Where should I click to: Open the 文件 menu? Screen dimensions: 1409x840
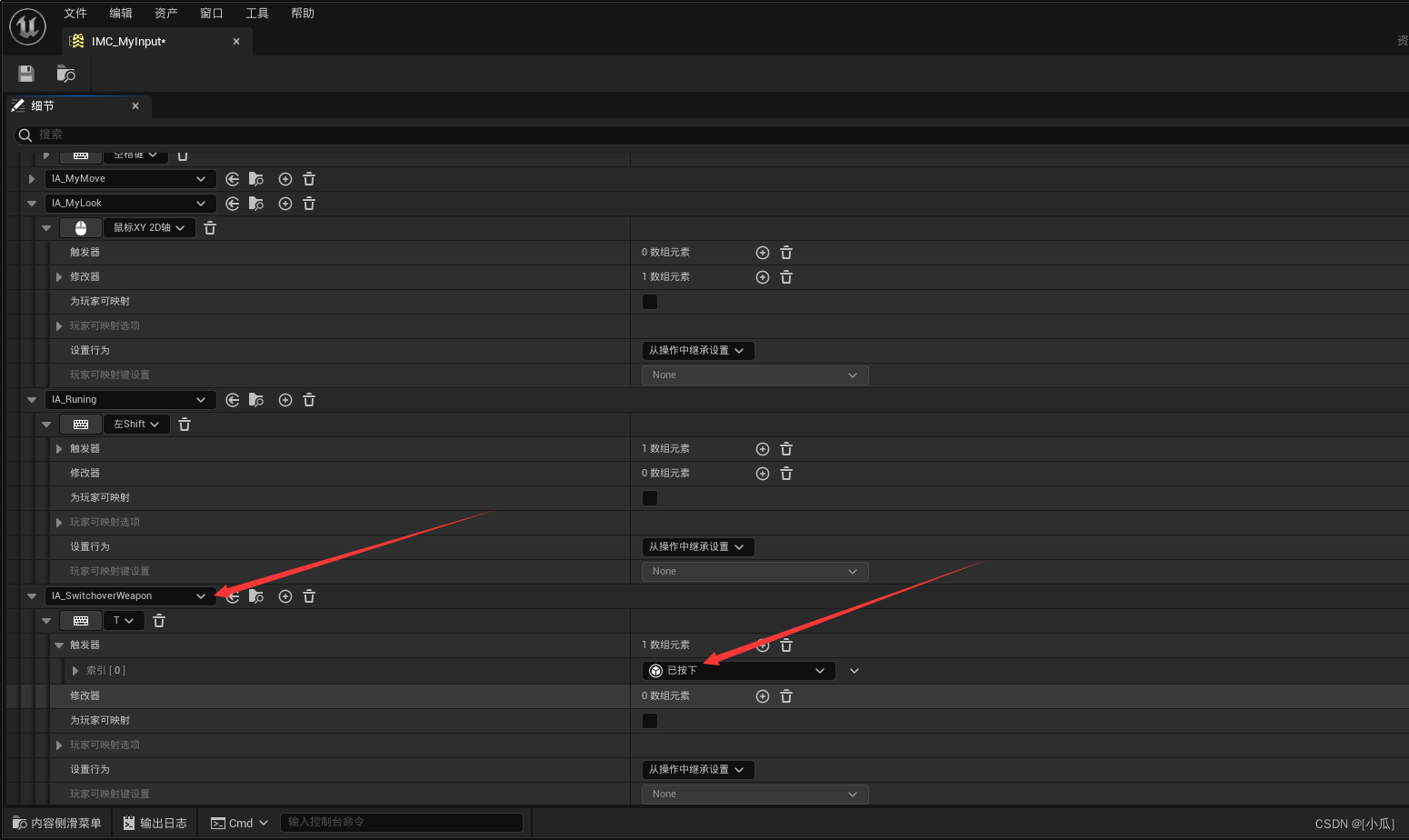[75, 14]
